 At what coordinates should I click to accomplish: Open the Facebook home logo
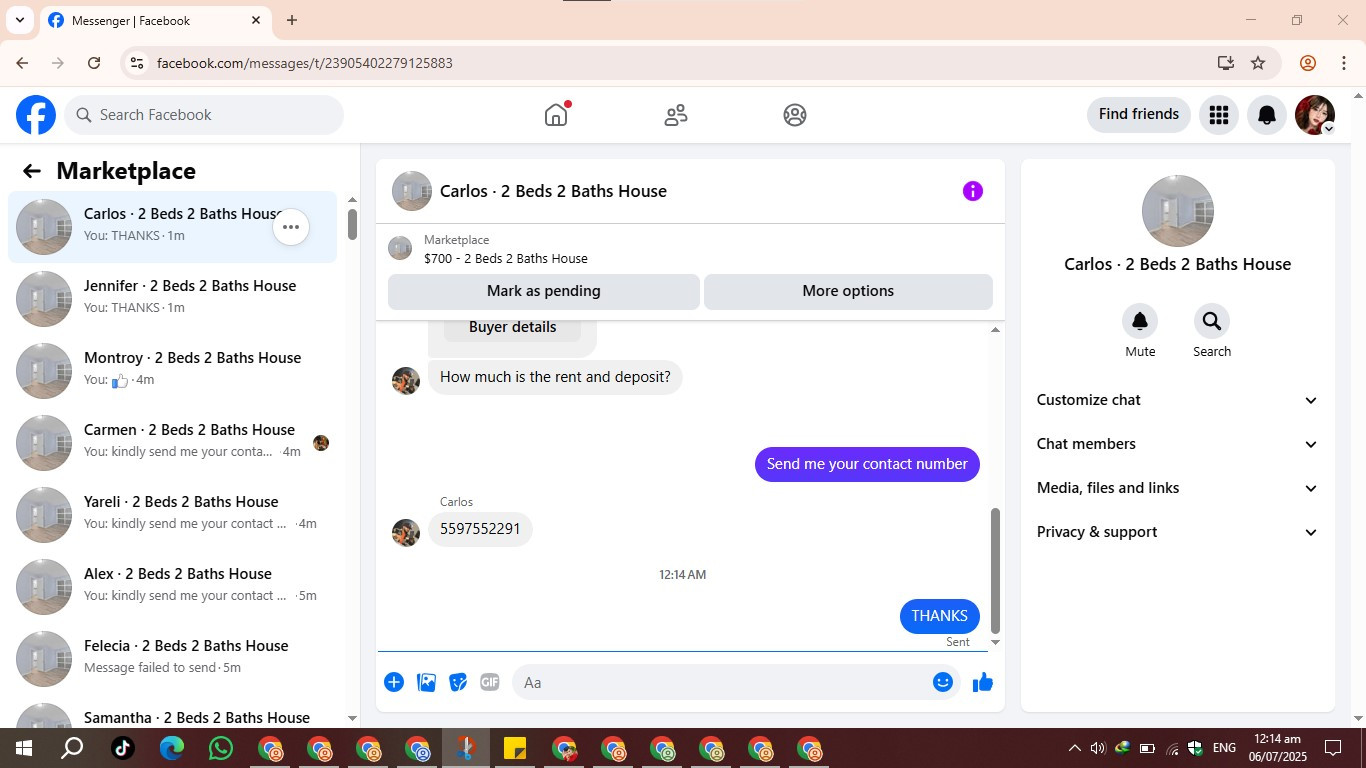(36, 115)
